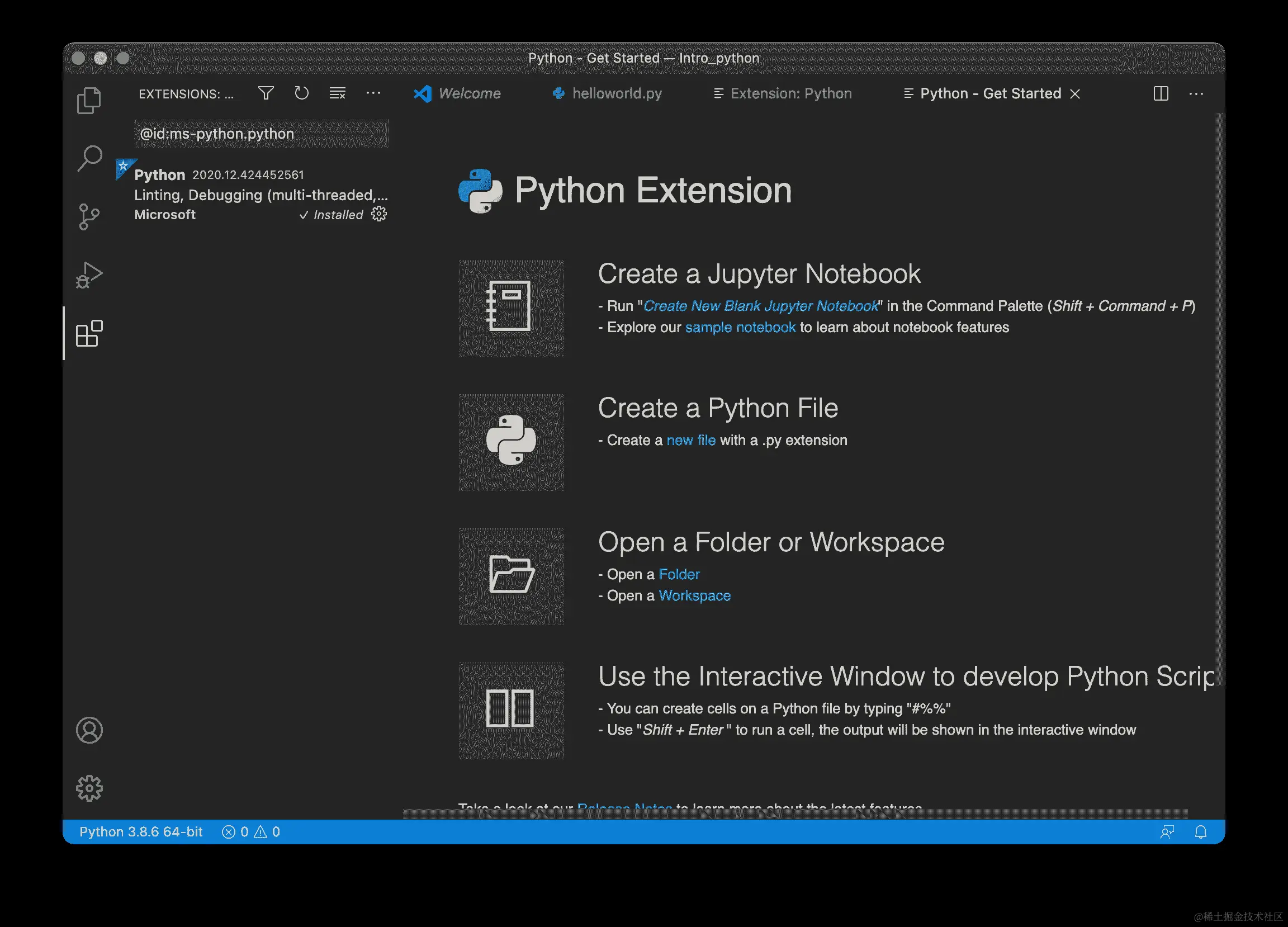Click the sample notebook link
The height and width of the screenshot is (927, 1288).
click(740, 328)
